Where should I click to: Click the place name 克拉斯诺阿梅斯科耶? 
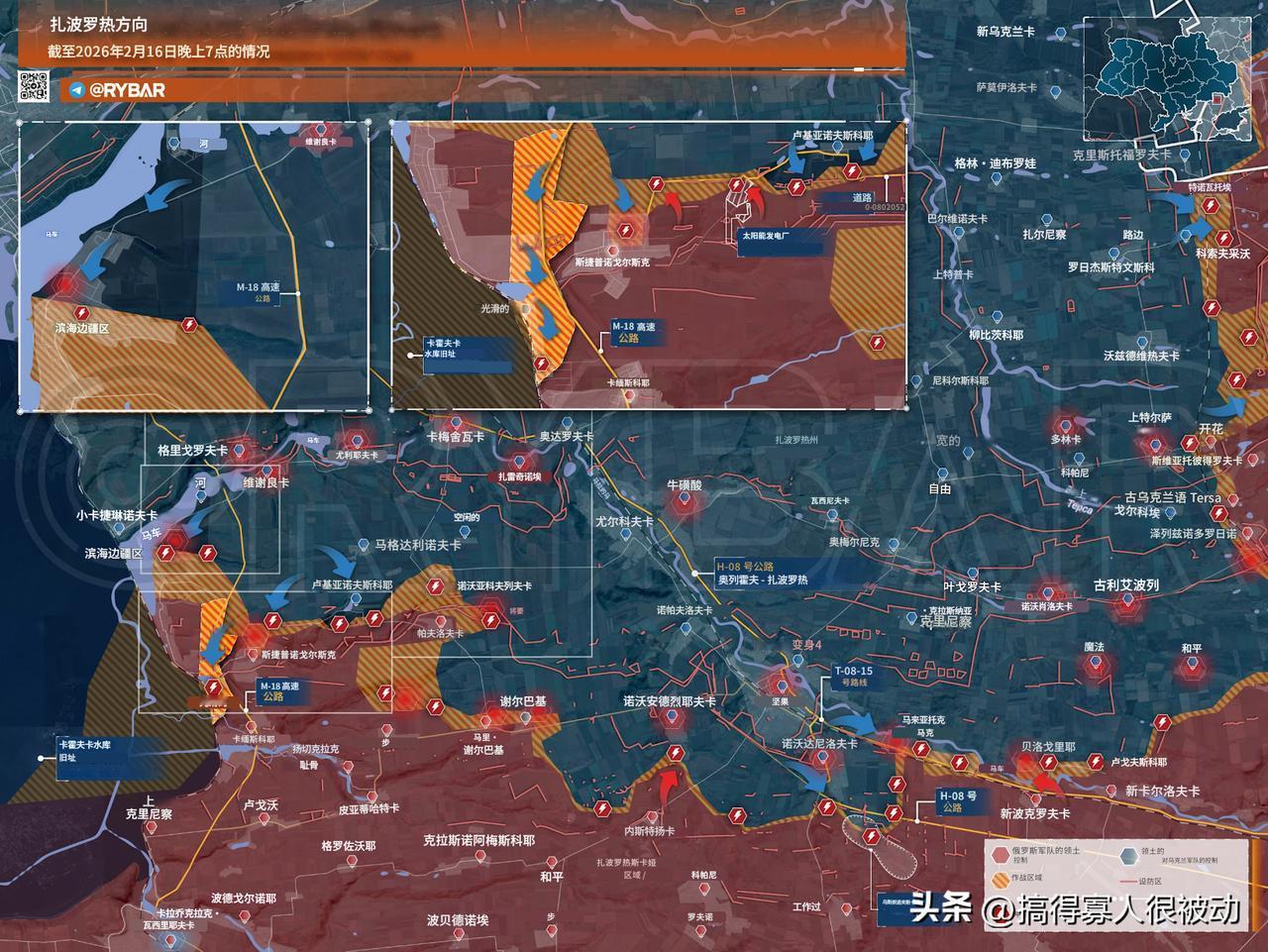(x=479, y=840)
